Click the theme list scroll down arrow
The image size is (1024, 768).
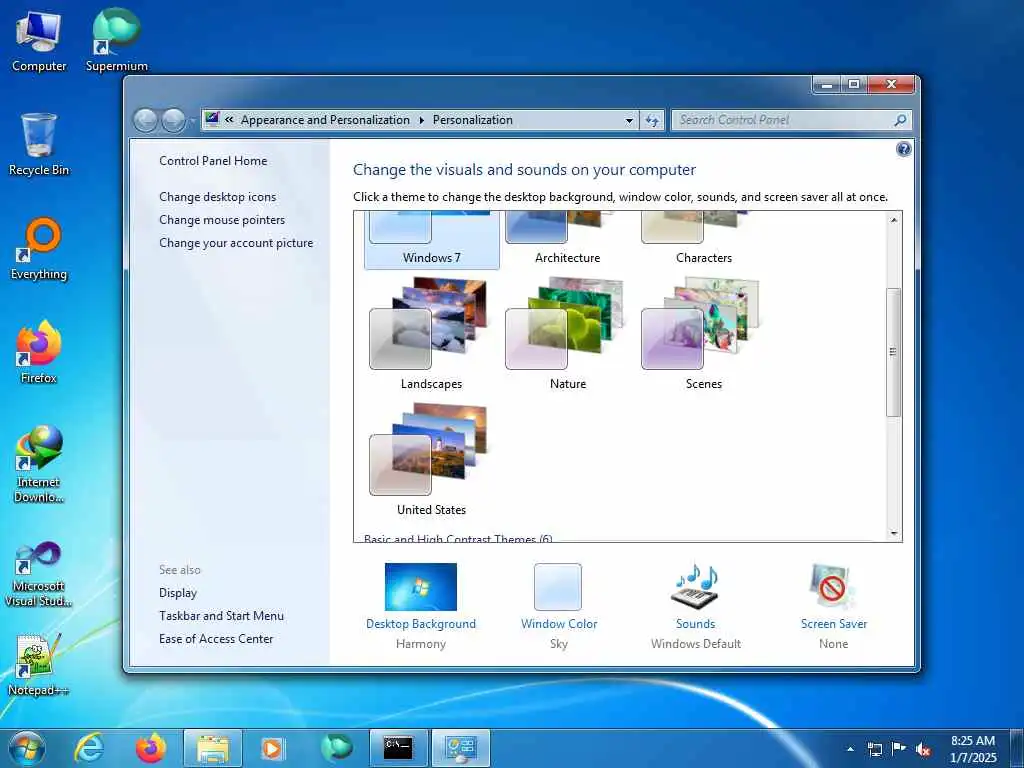click(x=894, y=533)
